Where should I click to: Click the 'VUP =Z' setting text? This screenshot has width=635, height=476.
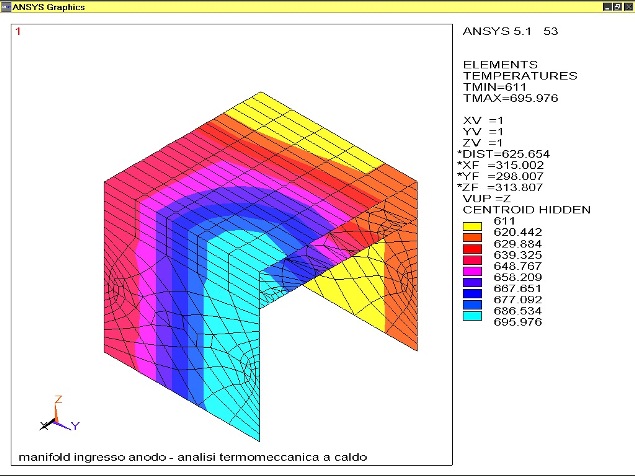(x=487, y=199)
